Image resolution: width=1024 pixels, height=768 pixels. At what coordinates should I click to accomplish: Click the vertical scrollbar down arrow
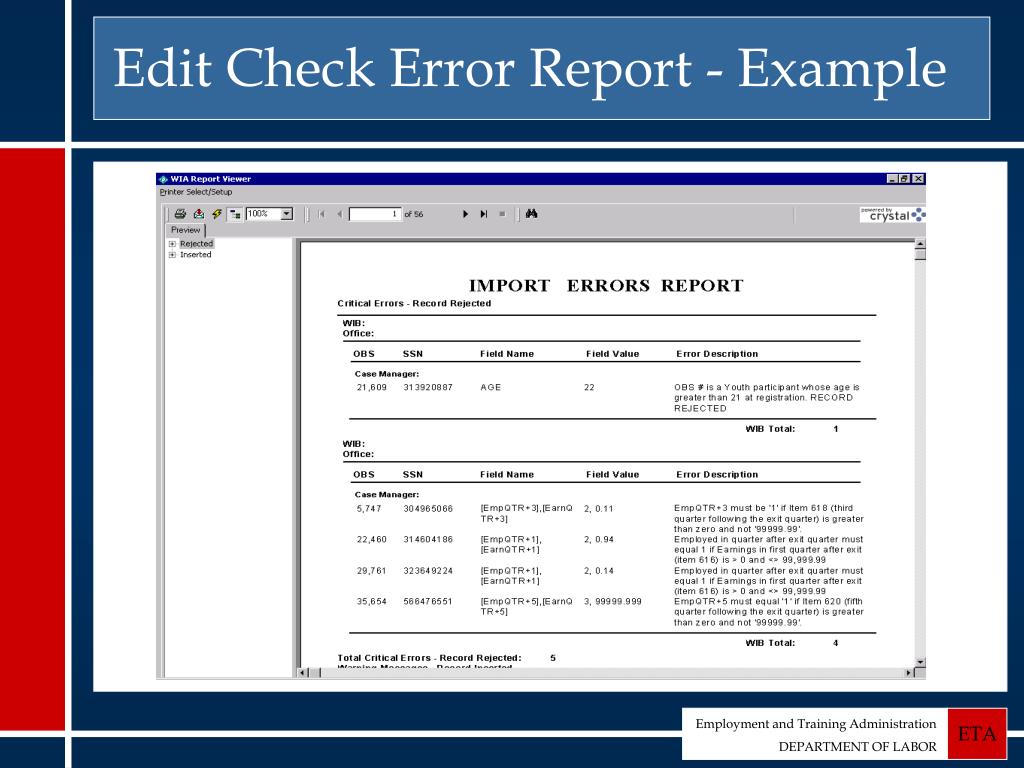920,662
